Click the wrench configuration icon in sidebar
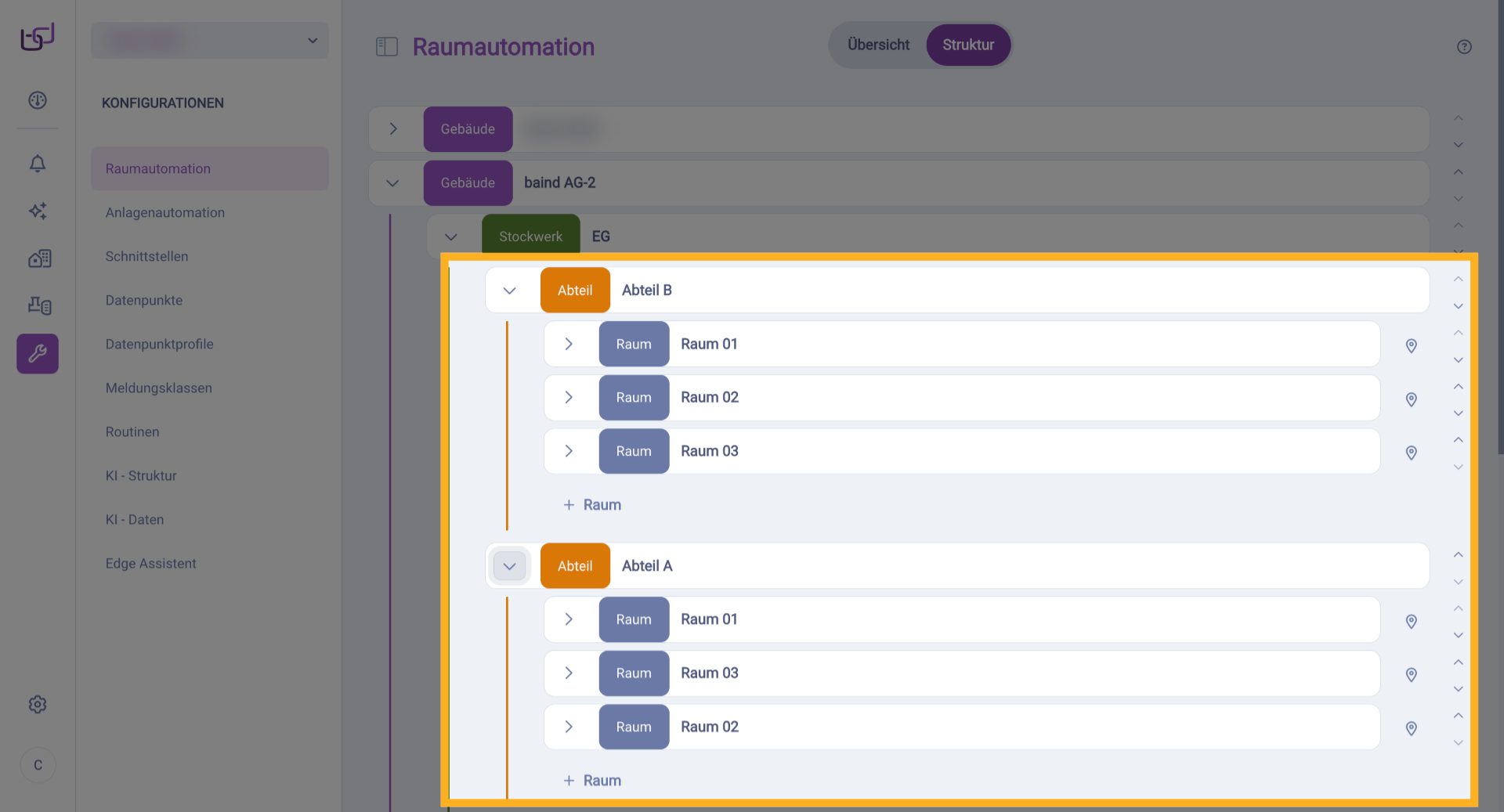Screen dimensions: 1504x812 pos(38,354)
